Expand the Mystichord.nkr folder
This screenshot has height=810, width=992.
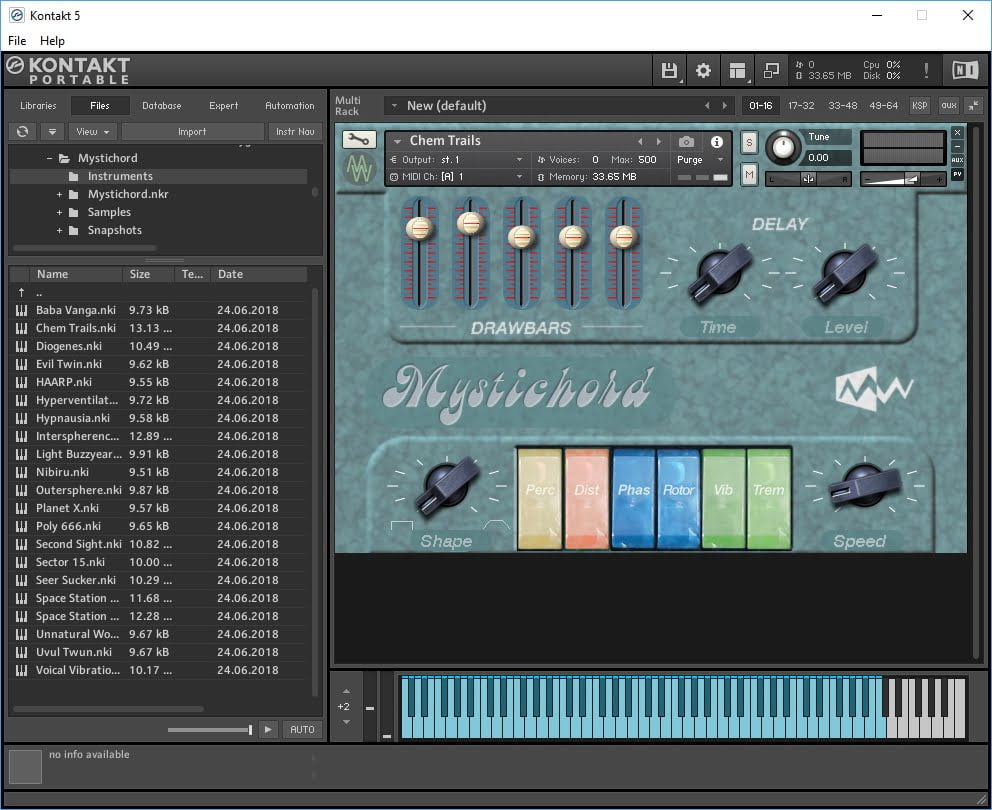click(59, 194)
